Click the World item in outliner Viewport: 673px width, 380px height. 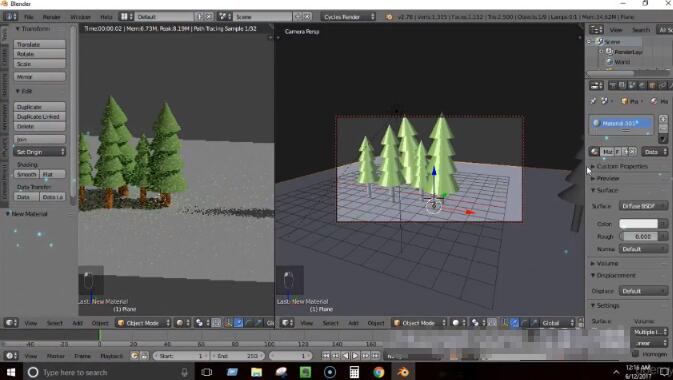pos(622,62)
